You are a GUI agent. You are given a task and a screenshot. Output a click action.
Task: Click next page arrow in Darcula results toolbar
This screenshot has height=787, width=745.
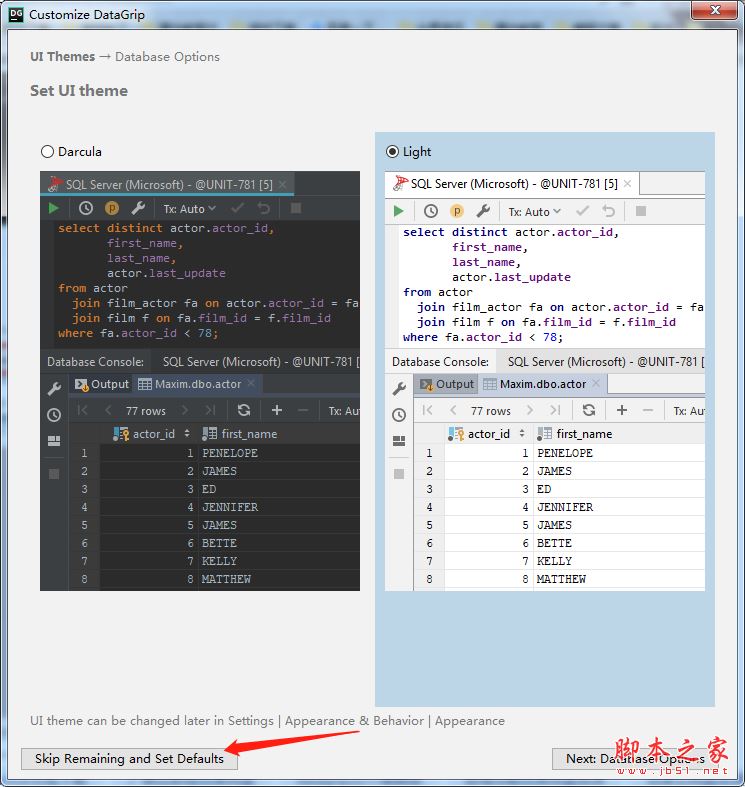tap(185, 411)
